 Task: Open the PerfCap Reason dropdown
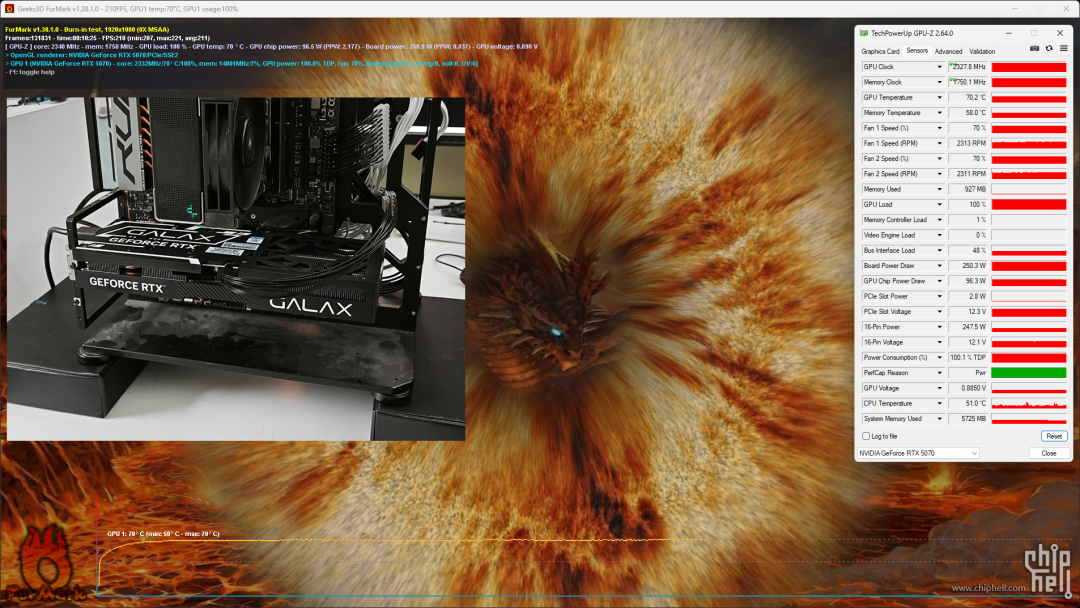[939, 373]
